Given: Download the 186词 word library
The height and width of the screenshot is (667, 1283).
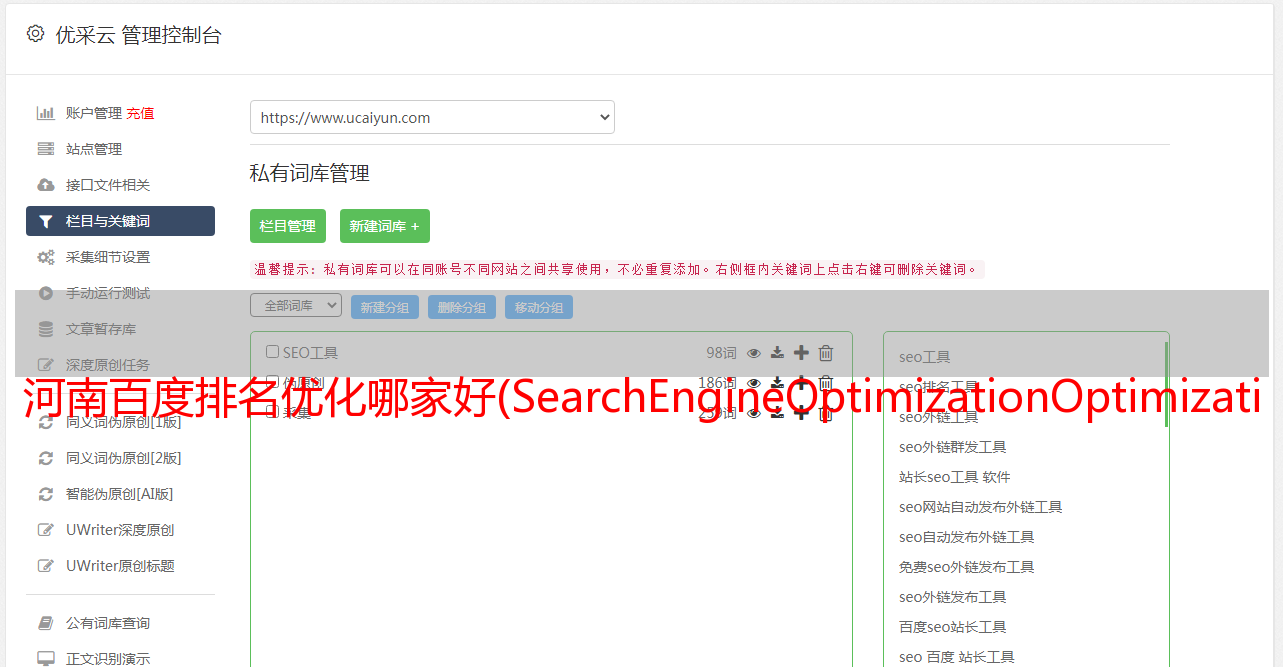Looking at the screenshot, I should 777,383.
